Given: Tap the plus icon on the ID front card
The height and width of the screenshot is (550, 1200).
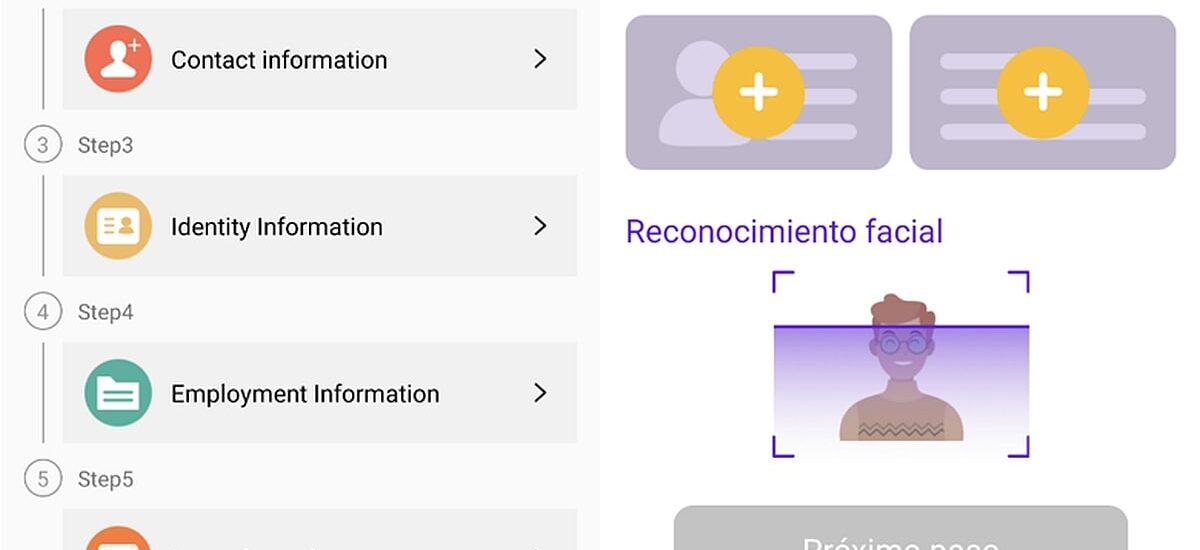Looking at the screenshot, I should (x=758, y=92).
